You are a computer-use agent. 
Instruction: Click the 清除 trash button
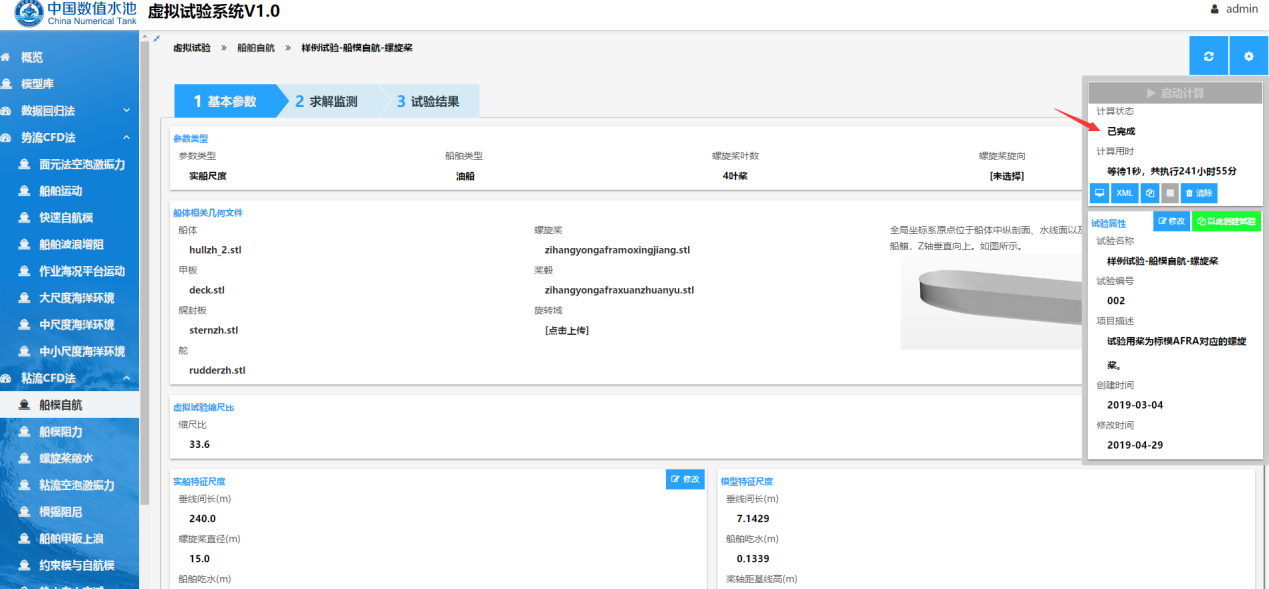point(1198,193)
